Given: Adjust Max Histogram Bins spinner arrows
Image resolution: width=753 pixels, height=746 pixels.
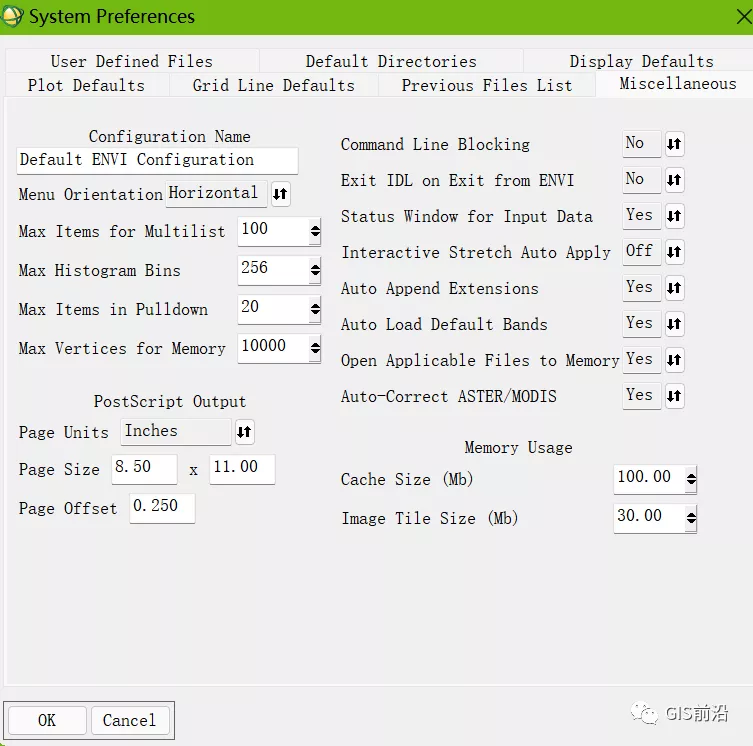Looking at the screenshot, I should tap(315, 270).
